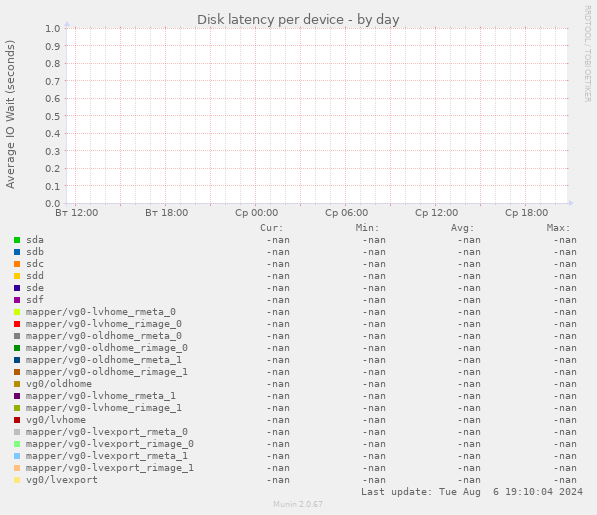Click the dark red vg0/lvhome legend swatch
The image size is (597, 515).
pos(17,420)
